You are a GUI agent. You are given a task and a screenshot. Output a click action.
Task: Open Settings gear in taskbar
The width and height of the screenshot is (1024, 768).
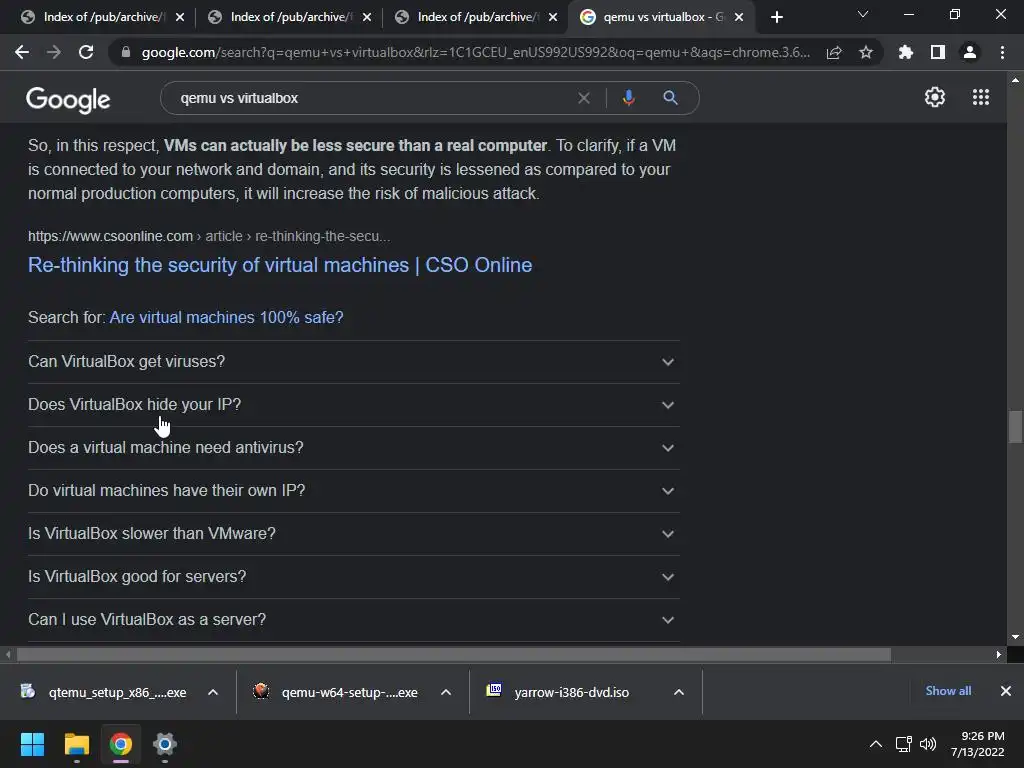[165, 744]
